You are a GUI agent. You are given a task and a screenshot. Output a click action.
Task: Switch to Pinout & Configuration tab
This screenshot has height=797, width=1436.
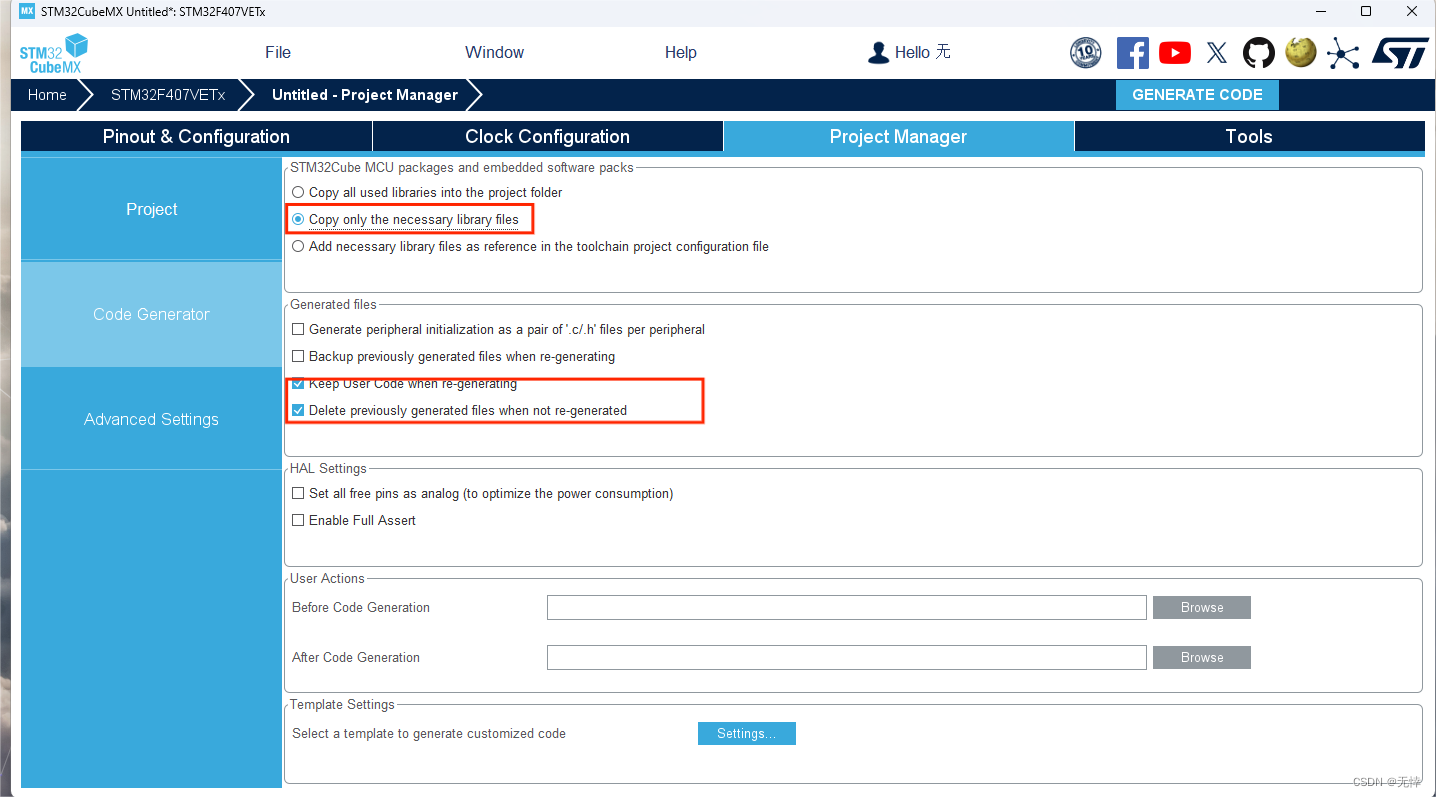196,136
